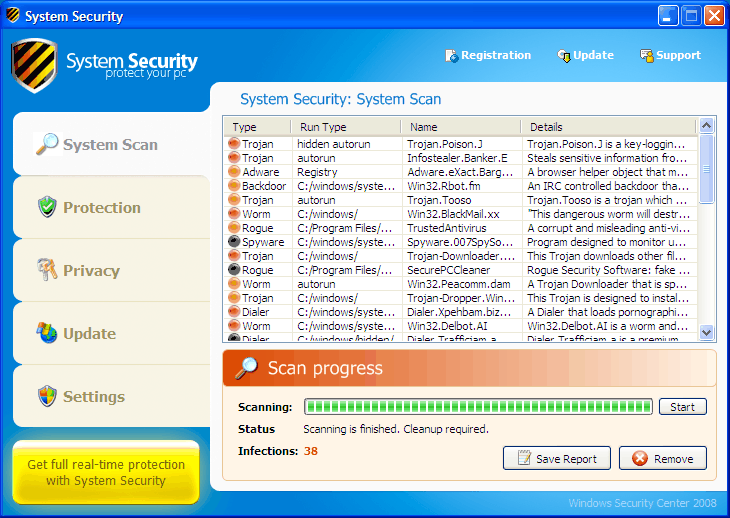Click the green scanning progress bar

click(479, 407)
